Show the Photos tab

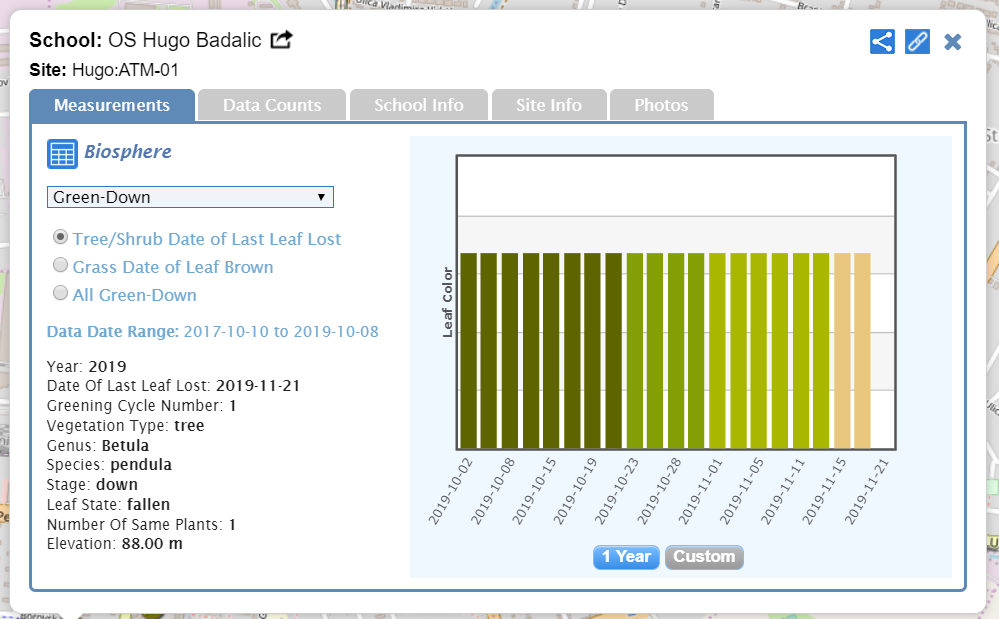tap(661, 105)
